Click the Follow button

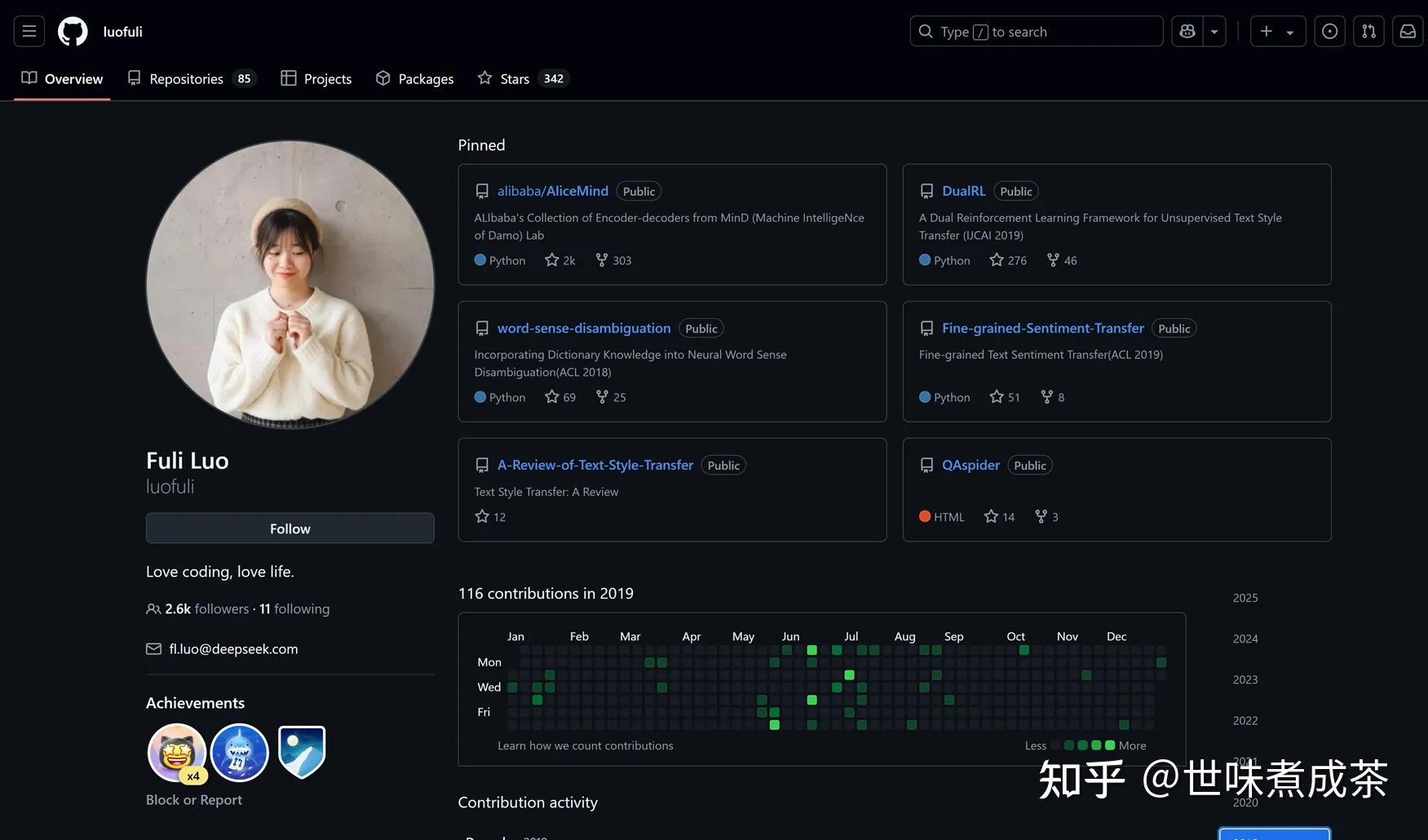coord(290,528)
